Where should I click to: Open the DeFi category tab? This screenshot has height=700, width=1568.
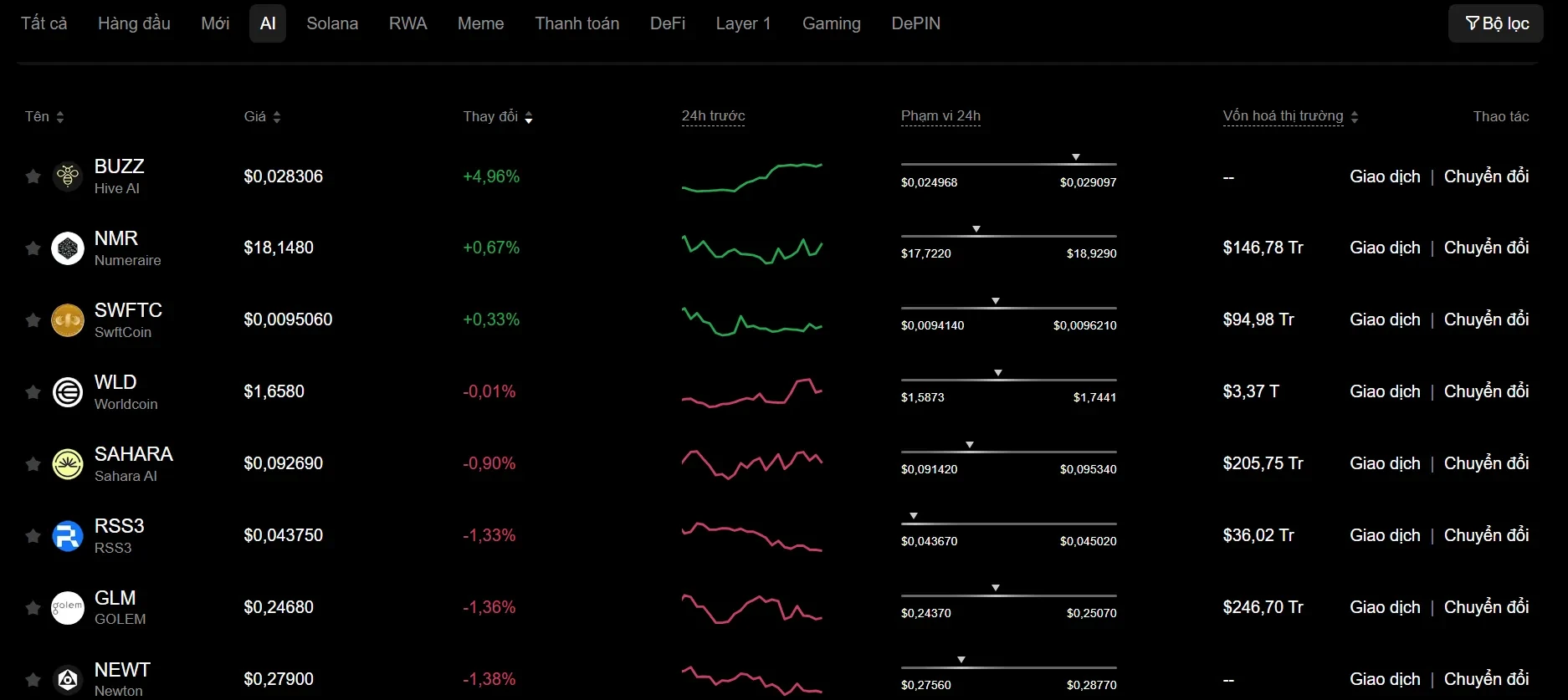[x=667, y=23]
